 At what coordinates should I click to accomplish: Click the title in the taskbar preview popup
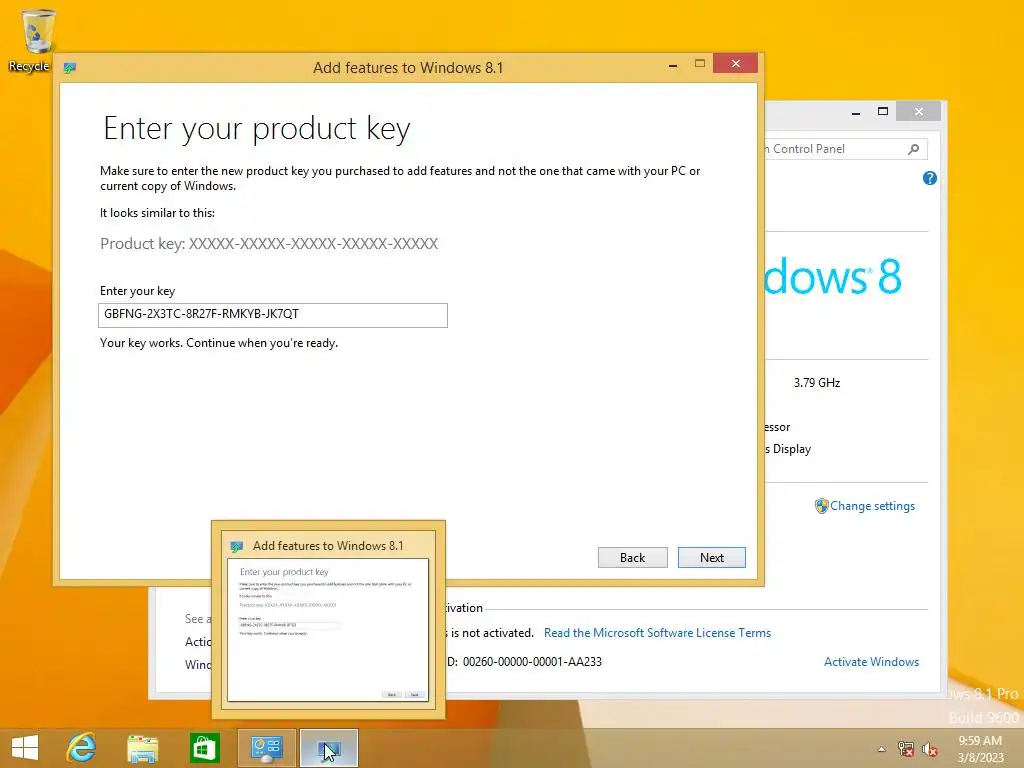328,545
